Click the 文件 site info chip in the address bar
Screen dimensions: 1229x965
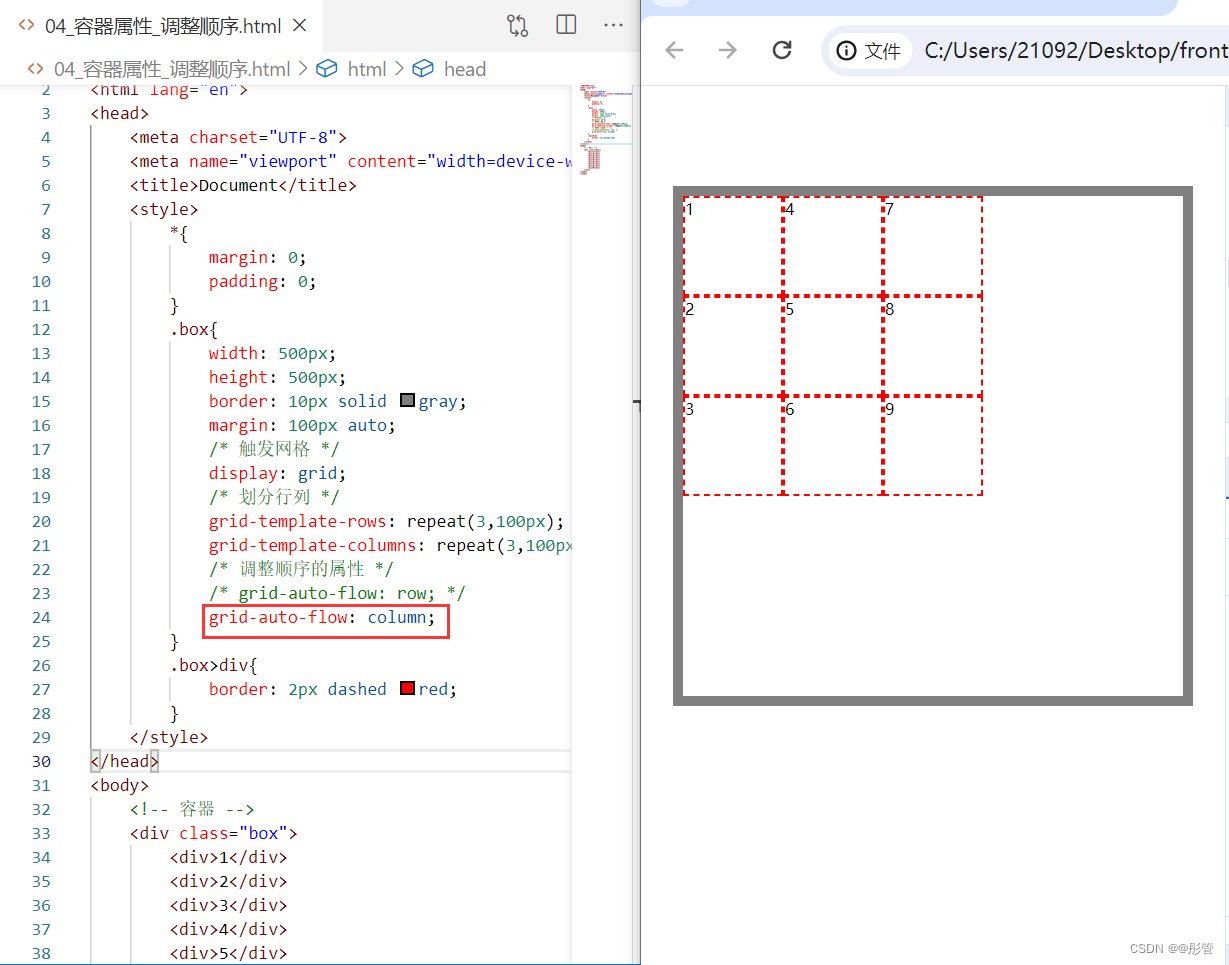pos(869,51)
